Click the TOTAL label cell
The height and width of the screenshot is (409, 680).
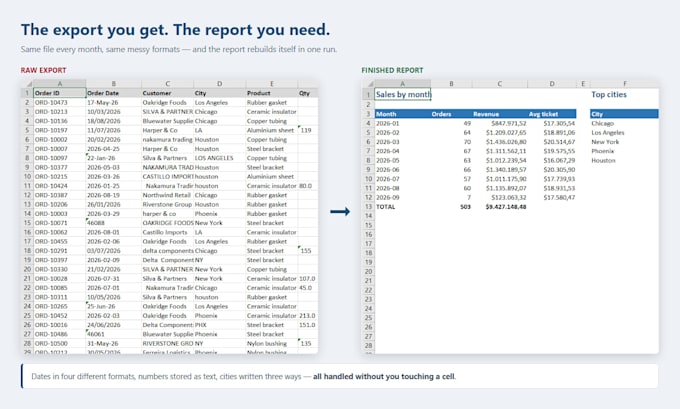pos(403,207)
